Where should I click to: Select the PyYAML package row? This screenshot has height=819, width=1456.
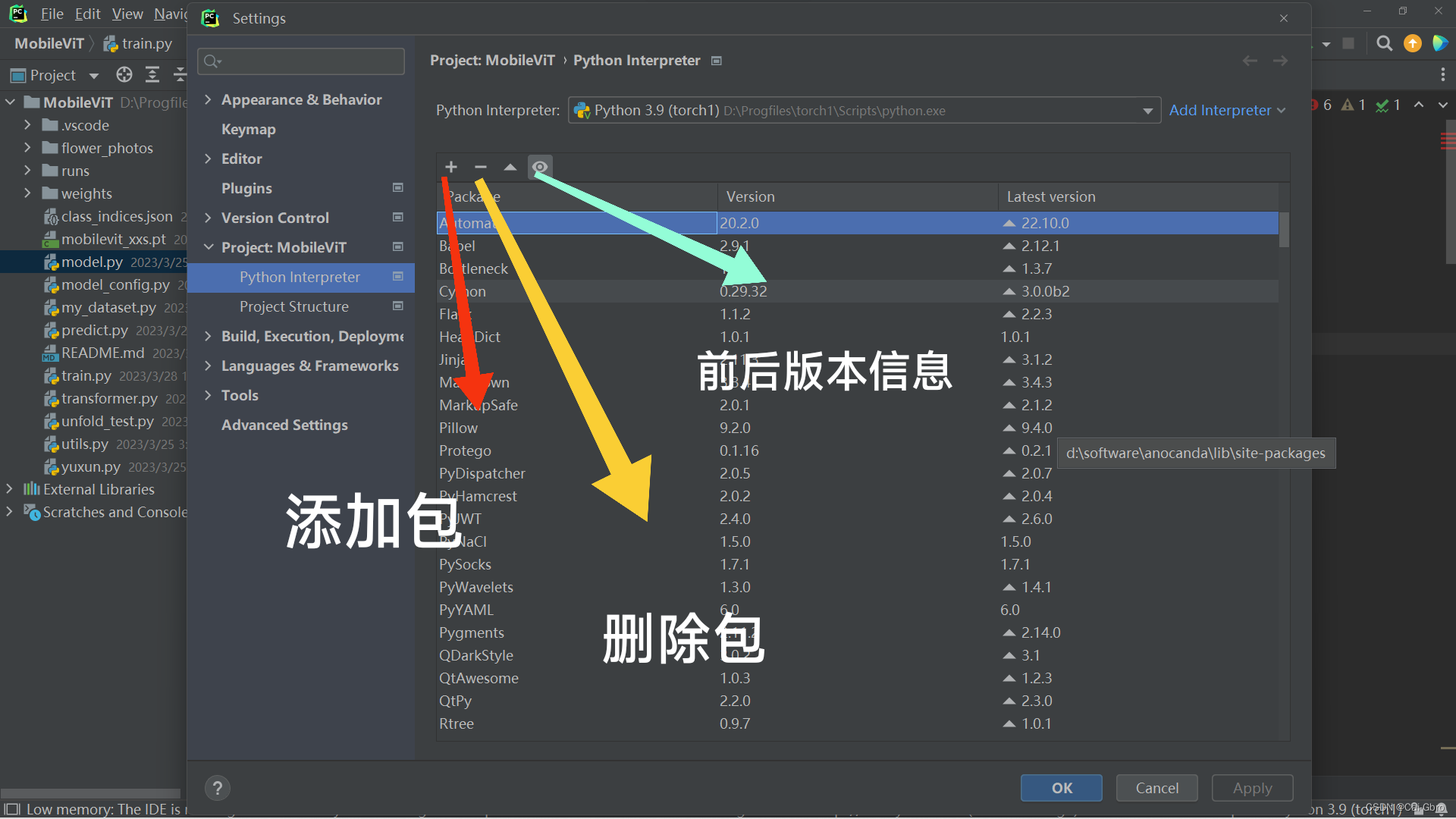(x=858, y=610)
